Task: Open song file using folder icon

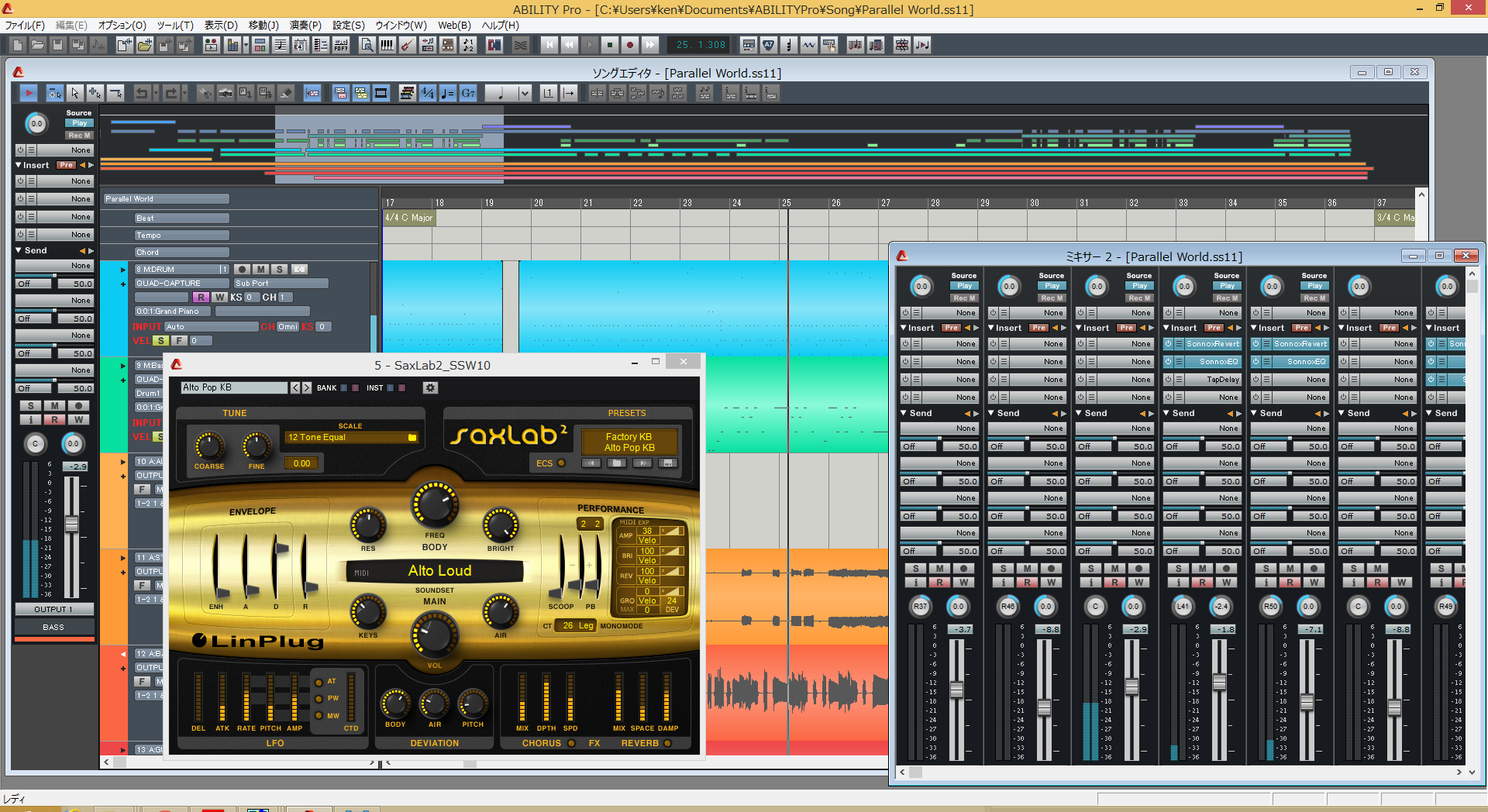Action: click(37, 45)
